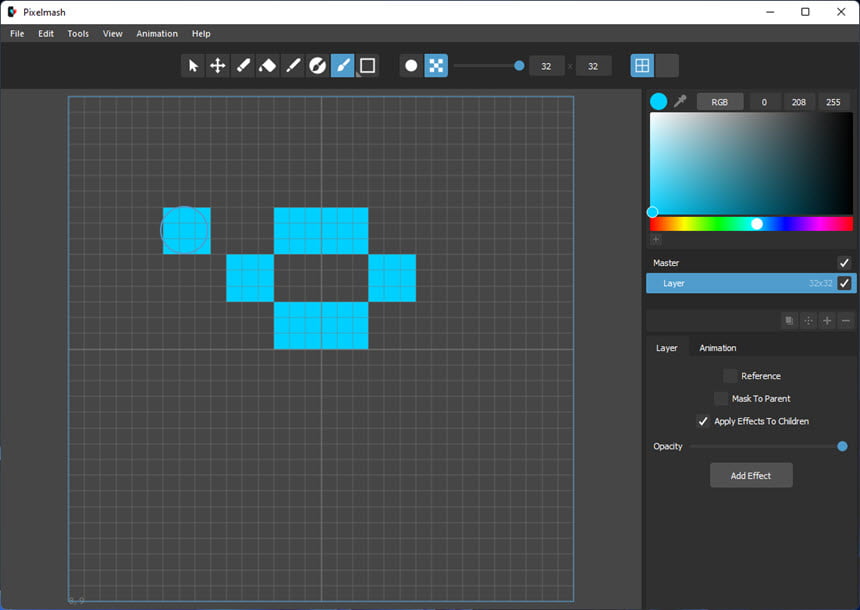
Task: Switch to the Animation properties tab
Action: [717, 348]
